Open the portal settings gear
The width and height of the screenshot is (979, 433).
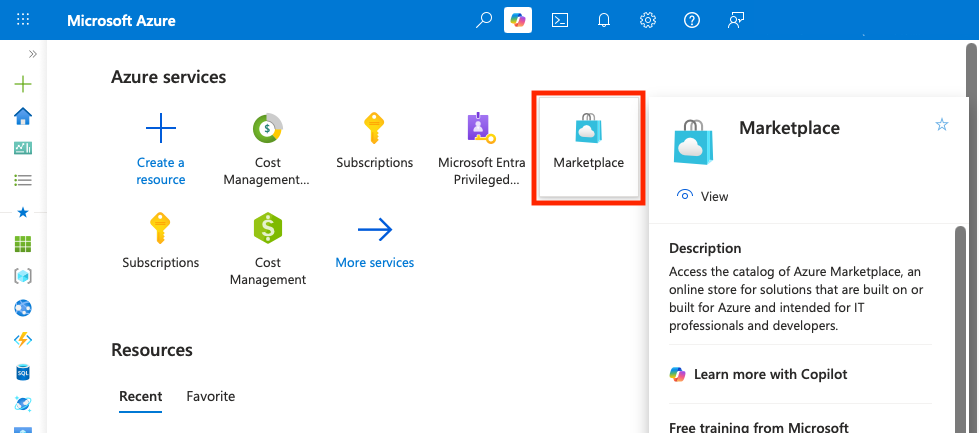coord(647,20)
